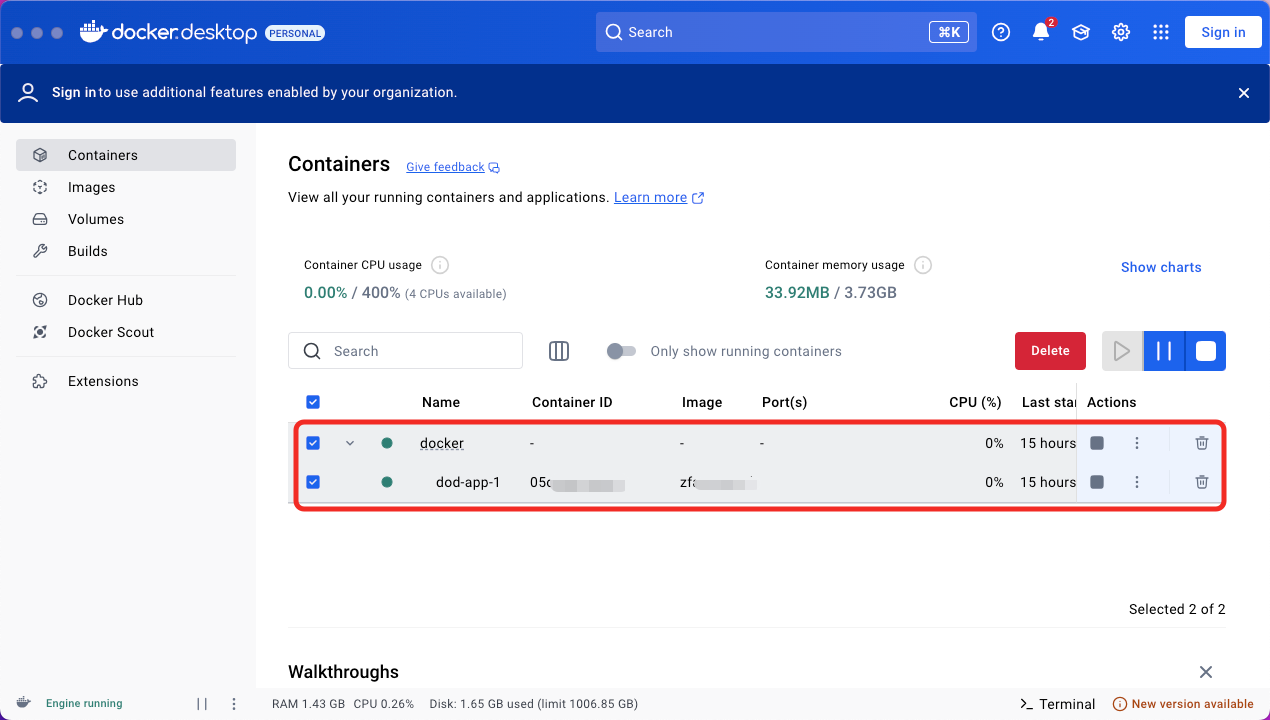Uncheck the docker row checkbox
1270x720 pixels.
click(x=313, y=443)
